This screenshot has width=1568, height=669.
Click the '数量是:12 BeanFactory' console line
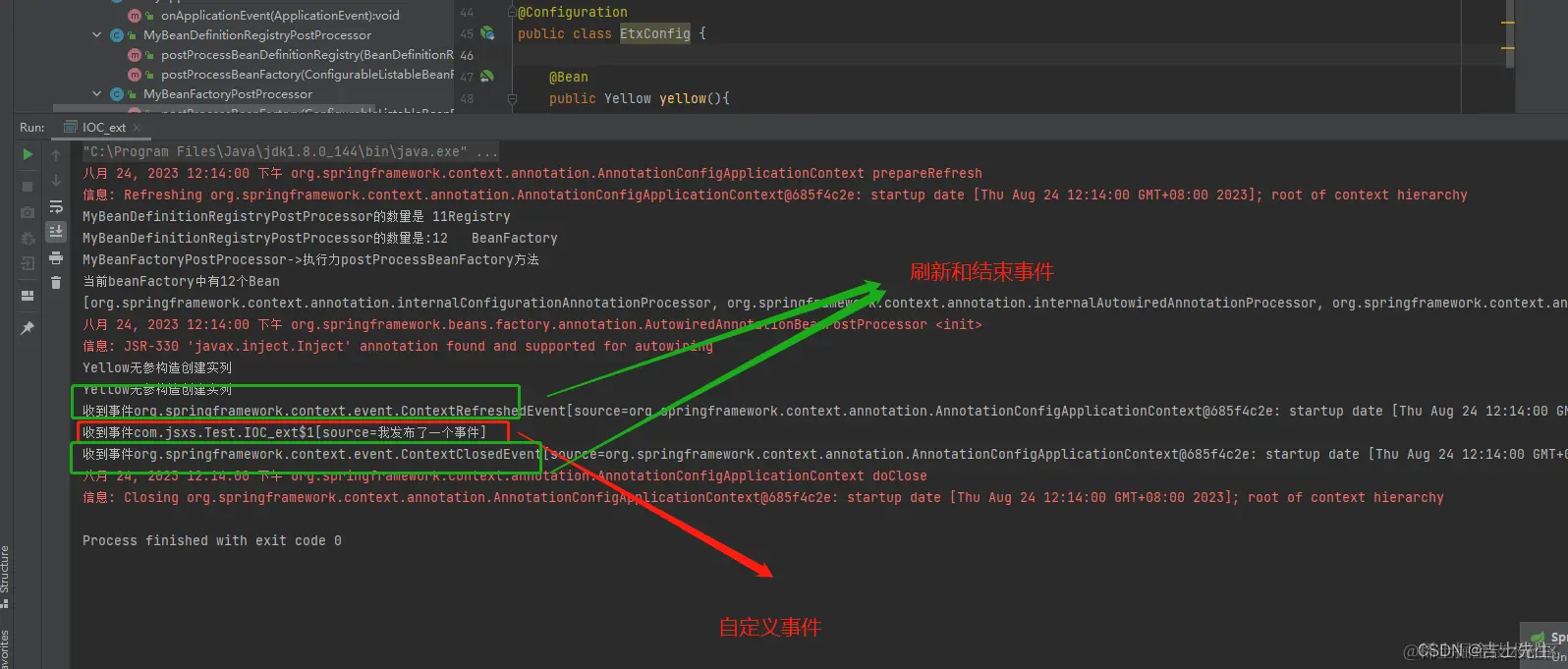(320, 238)
